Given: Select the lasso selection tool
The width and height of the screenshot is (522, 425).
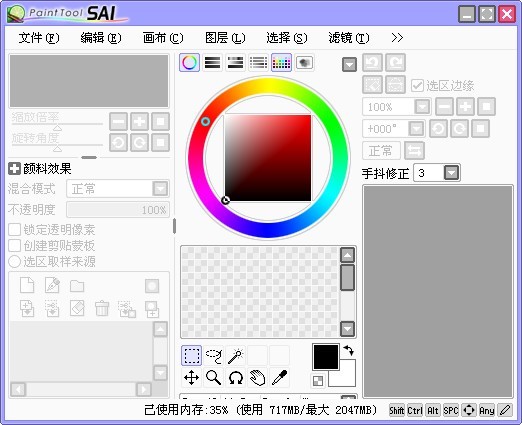Looking at the screenshot, I should [x=214, y=355].
